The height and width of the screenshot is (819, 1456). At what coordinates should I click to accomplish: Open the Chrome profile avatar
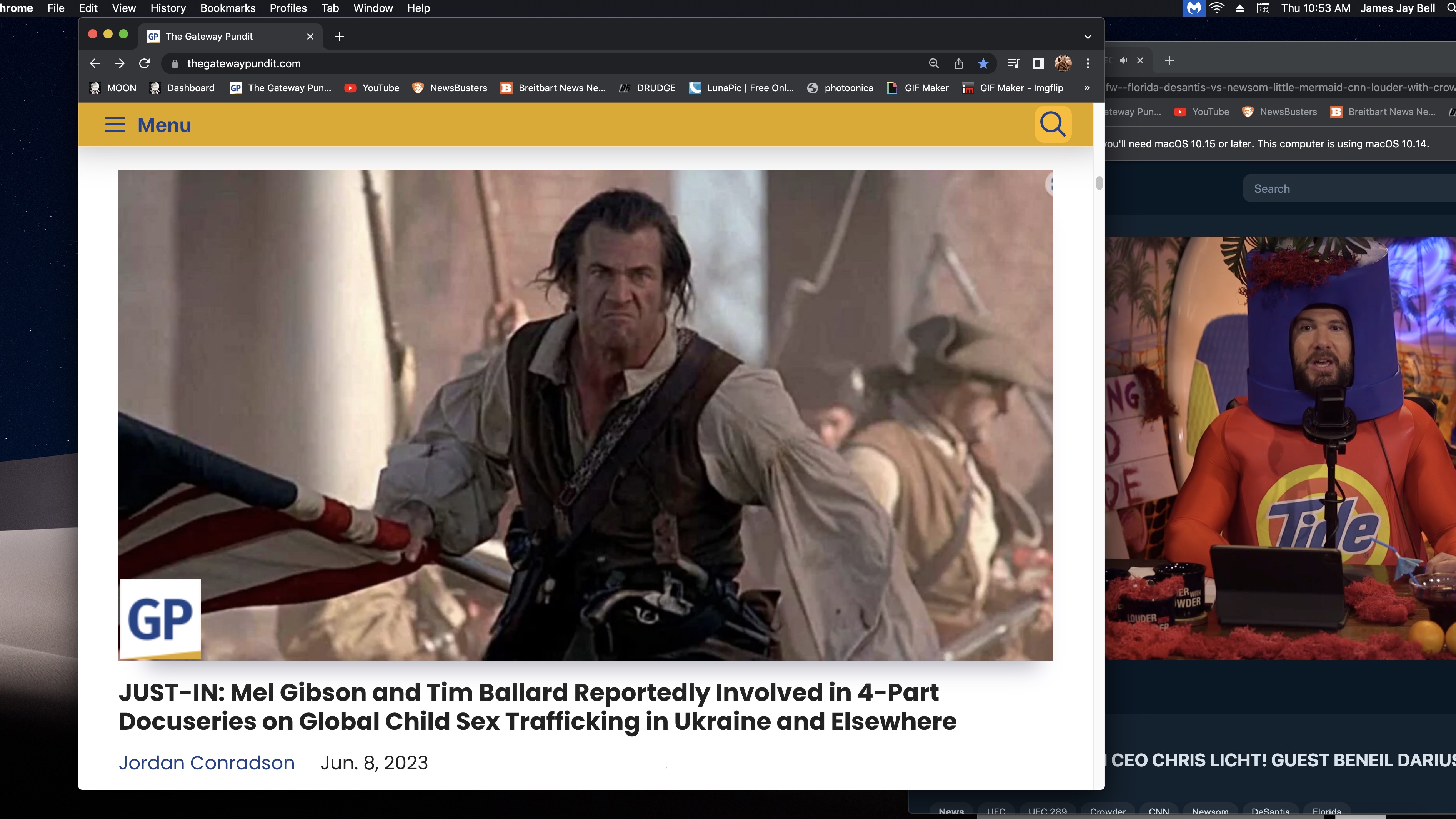click(1063, 63)
